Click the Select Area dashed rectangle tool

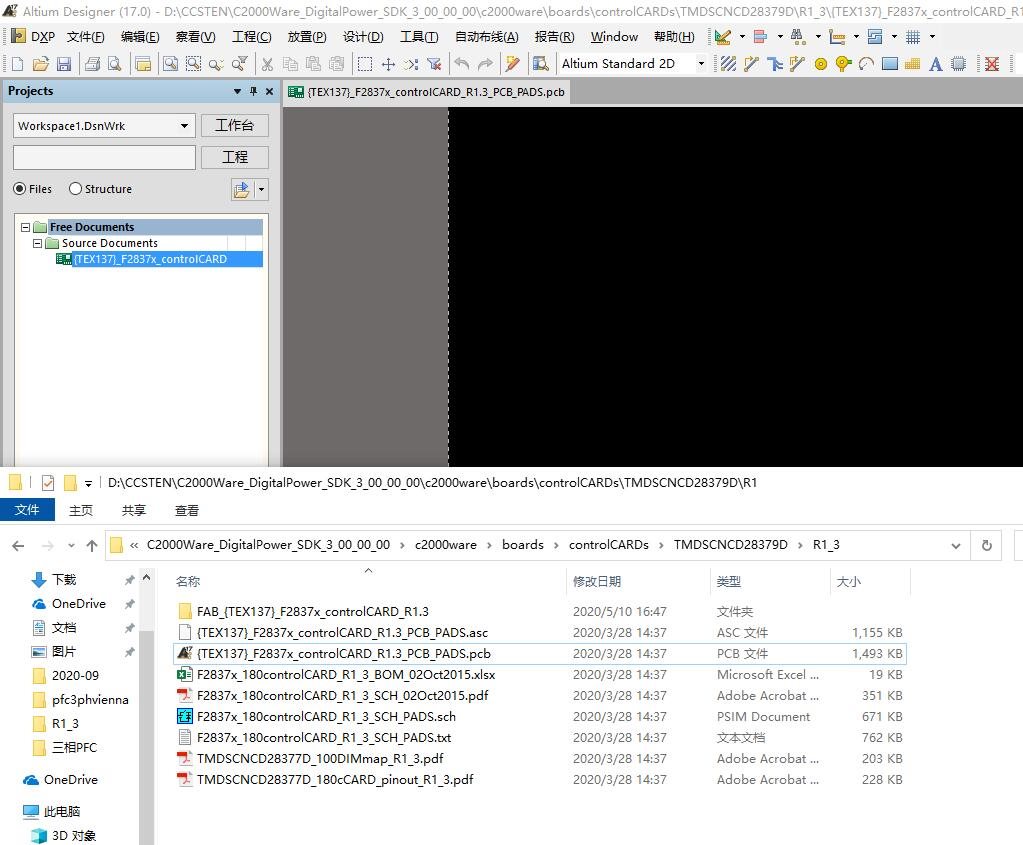click(x=365, y=63)
